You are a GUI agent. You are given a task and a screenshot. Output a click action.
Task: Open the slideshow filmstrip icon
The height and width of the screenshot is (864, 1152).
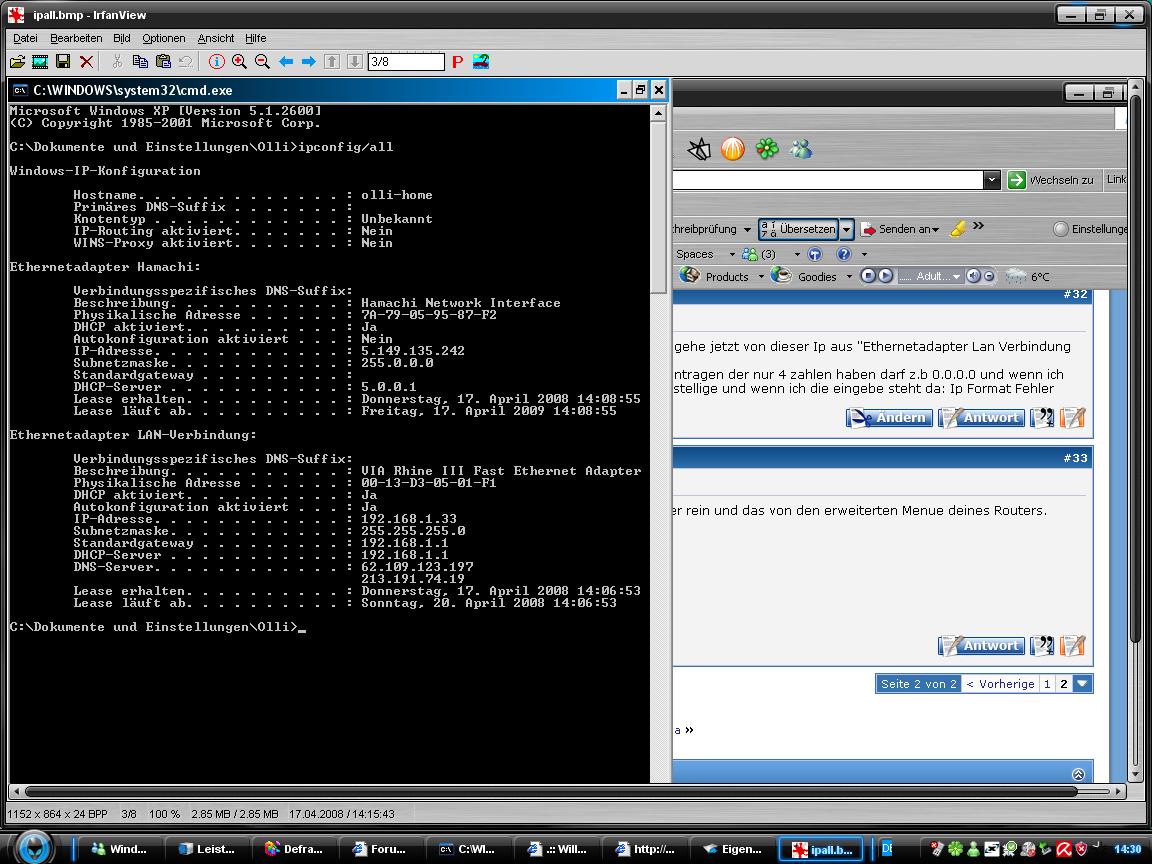click(x=40, y=62)
